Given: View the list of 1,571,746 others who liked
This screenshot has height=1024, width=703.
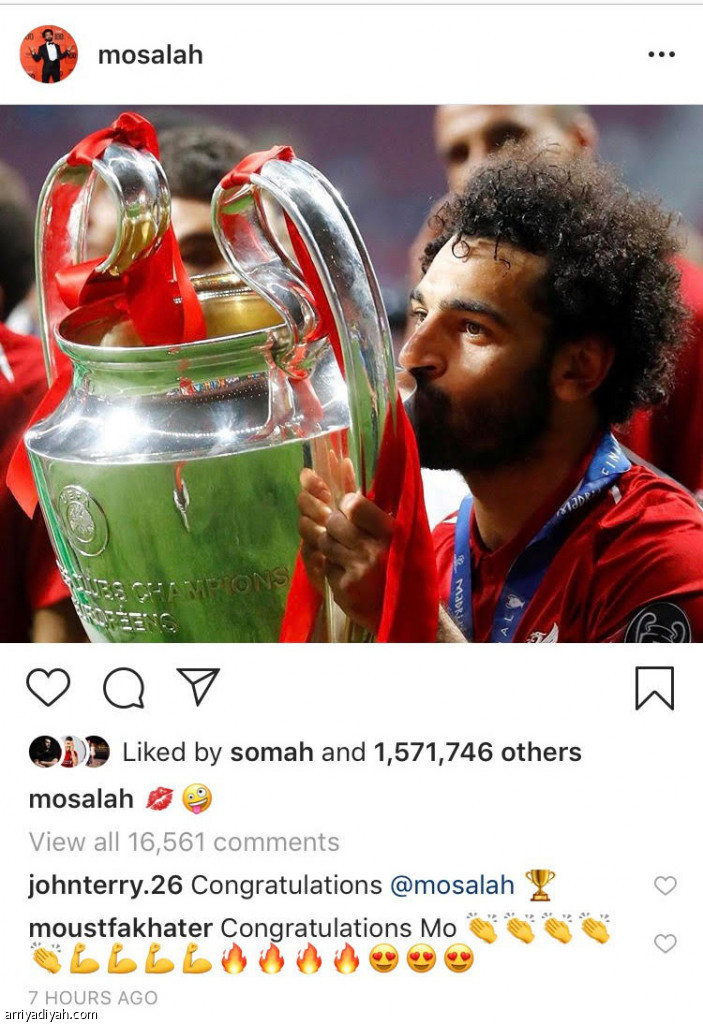Looking at the screenshot, I should [478, 752].
